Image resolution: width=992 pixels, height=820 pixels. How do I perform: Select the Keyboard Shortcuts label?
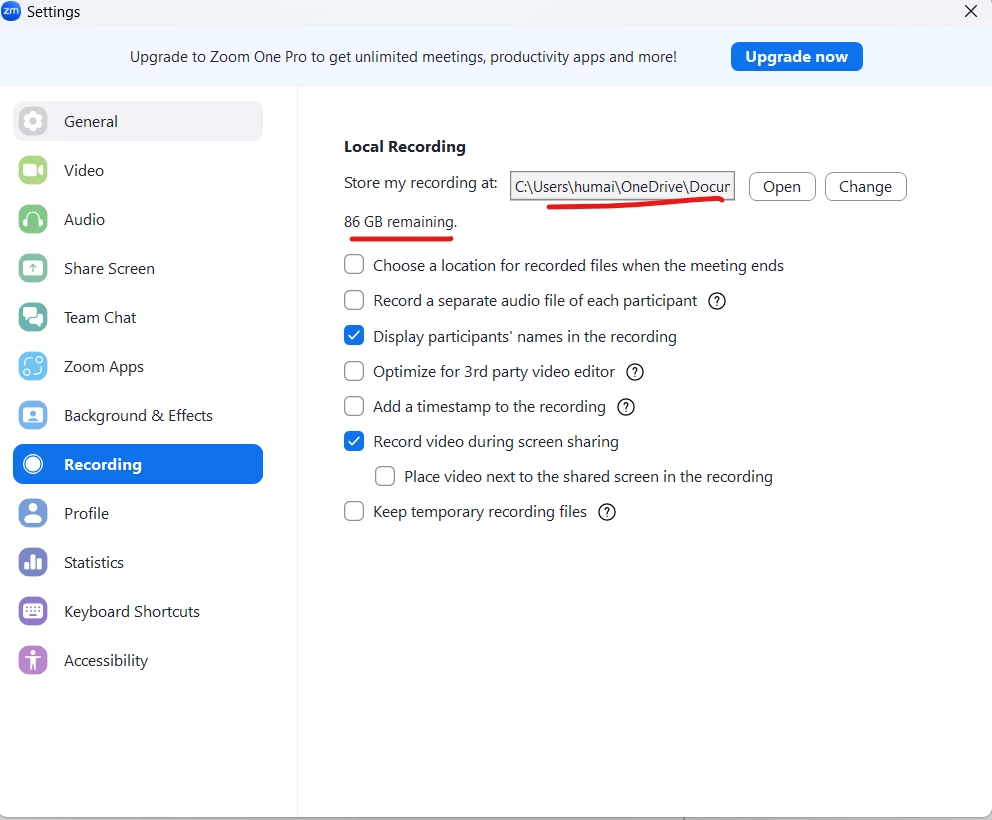coord(132,611)
